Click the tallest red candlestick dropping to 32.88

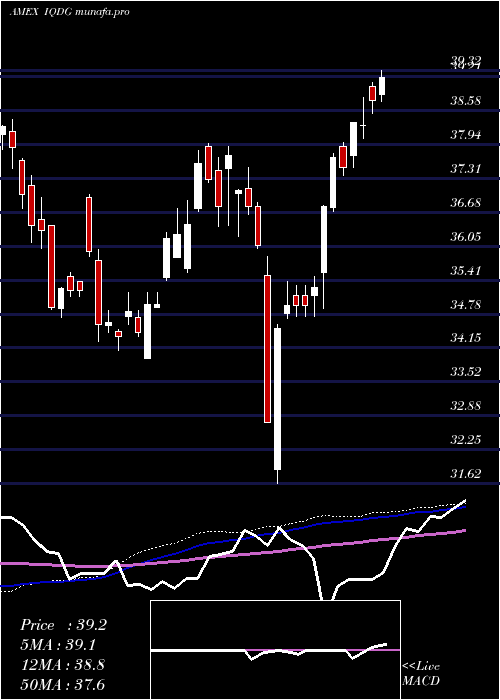tap(267, 349)
